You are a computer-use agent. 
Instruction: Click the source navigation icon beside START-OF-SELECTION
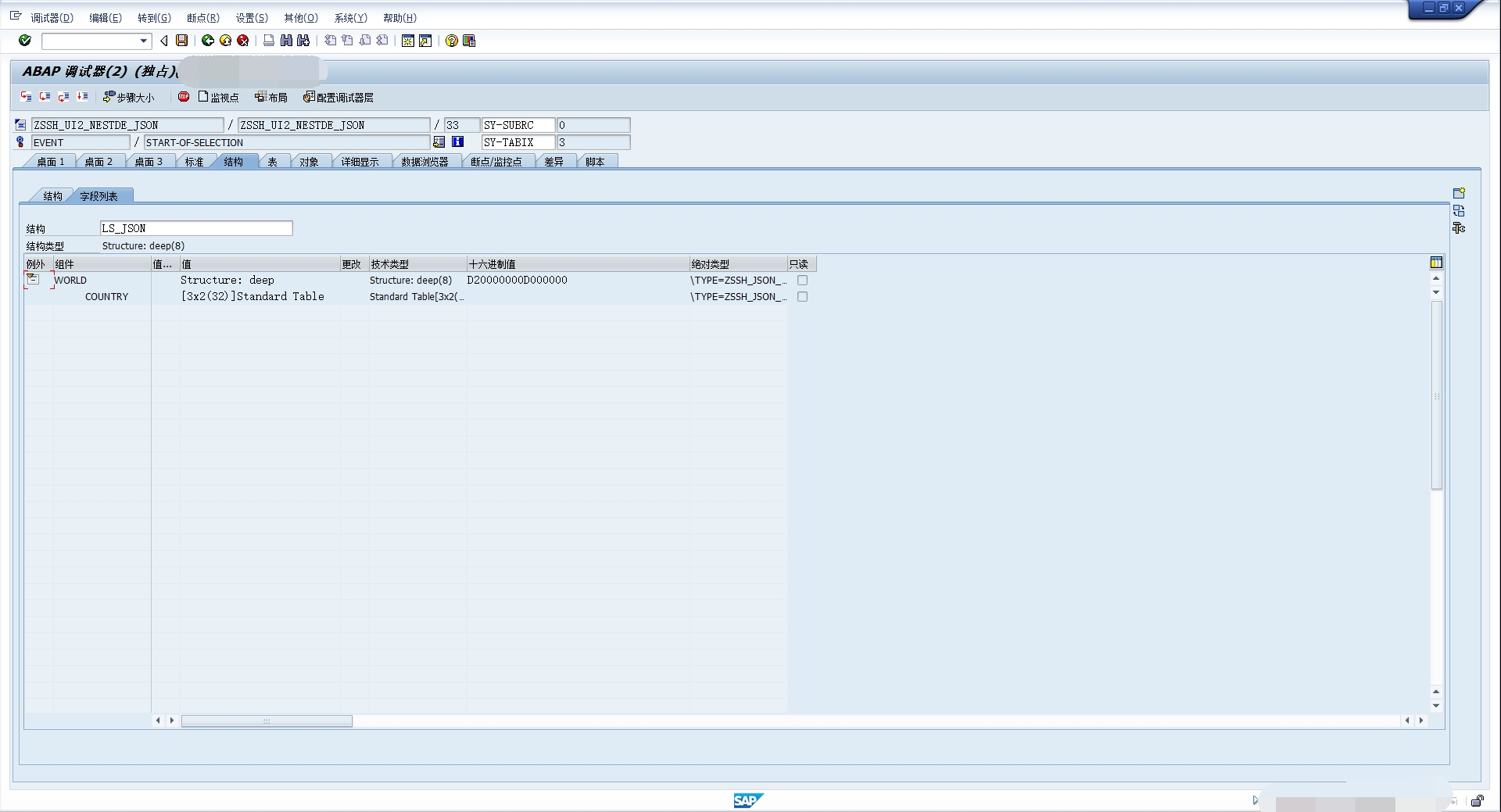tap(439, 142)
